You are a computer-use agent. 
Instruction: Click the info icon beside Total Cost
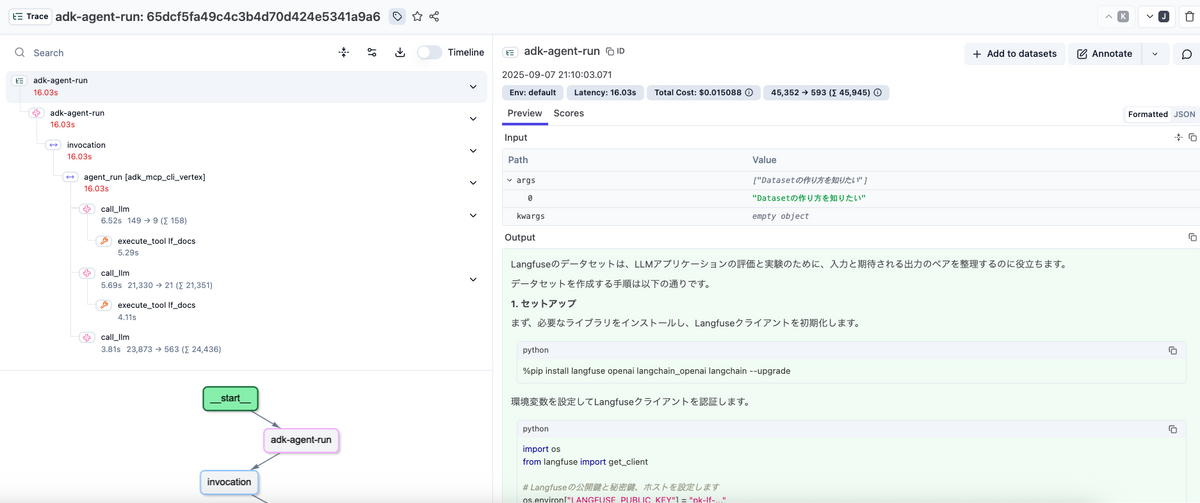pos(748,92)
